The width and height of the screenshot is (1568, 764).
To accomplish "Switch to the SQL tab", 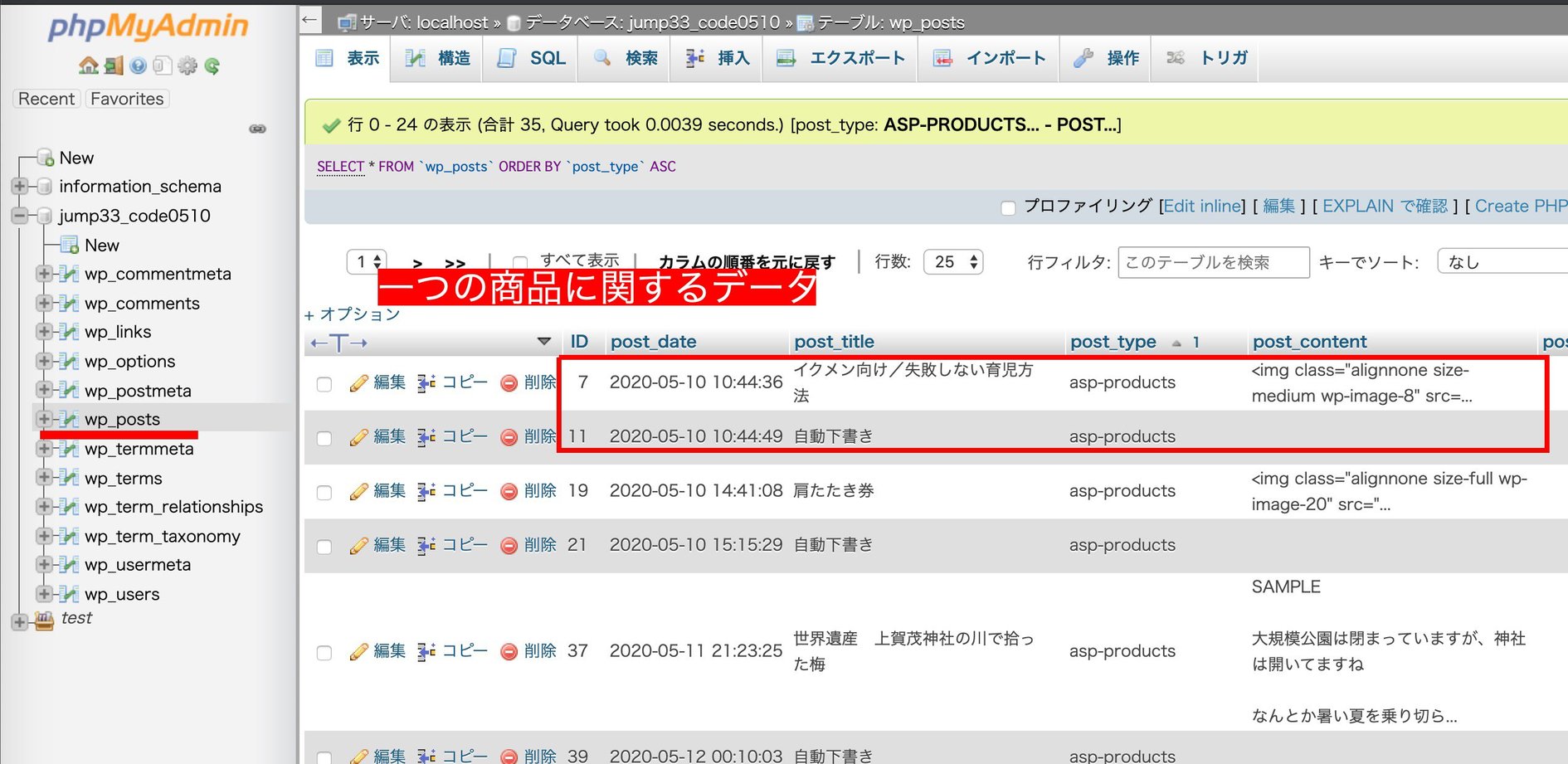I will [533, 58].
